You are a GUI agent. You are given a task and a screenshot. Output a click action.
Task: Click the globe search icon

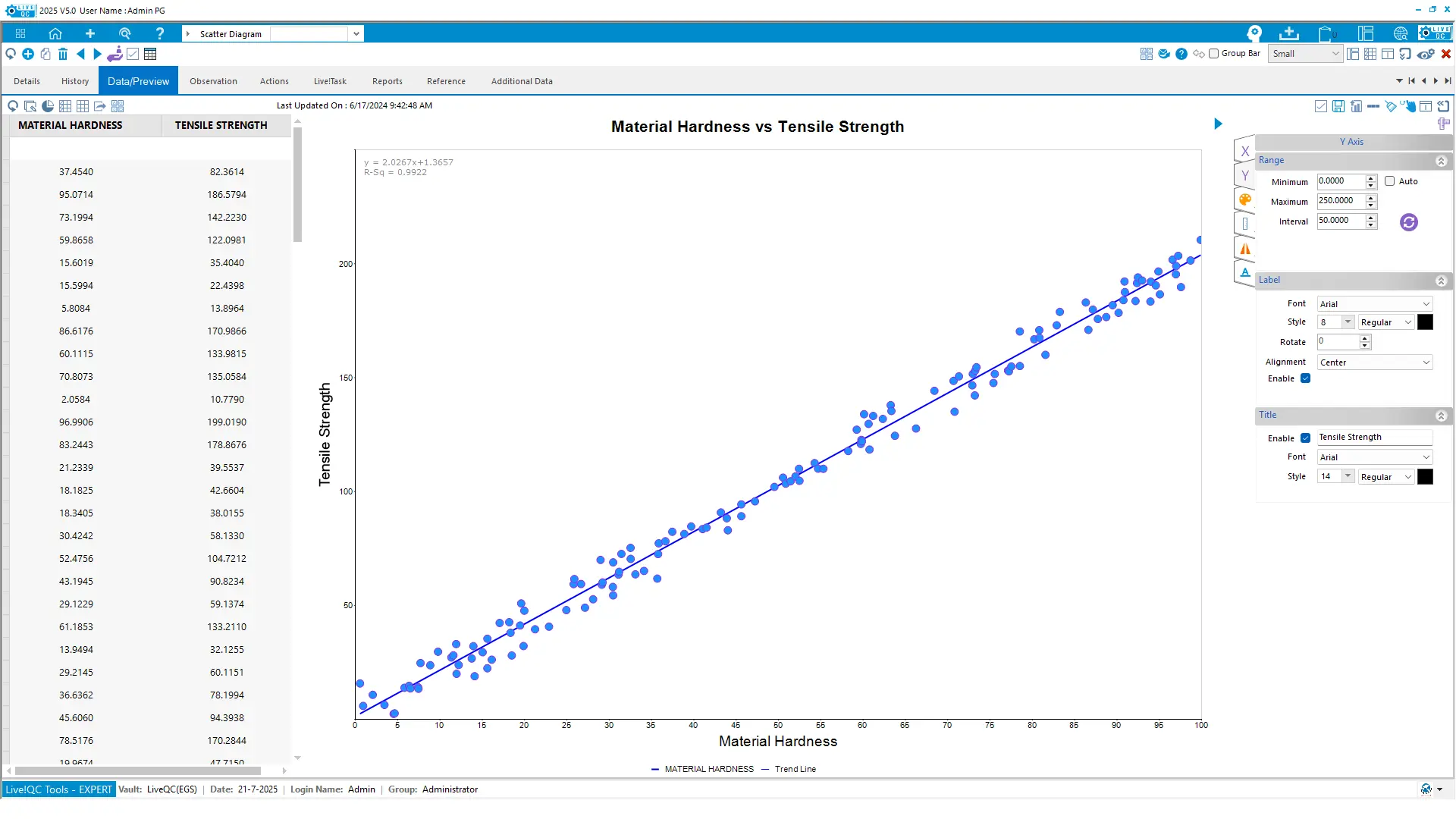tap(1400, 33)
